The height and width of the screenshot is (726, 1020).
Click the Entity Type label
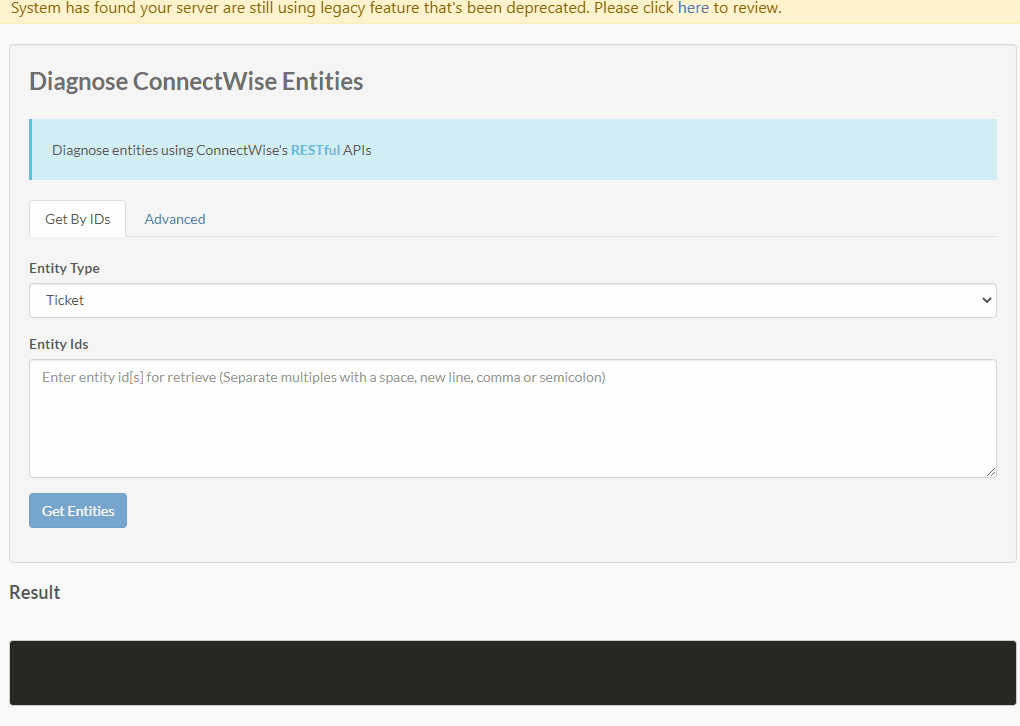(x=64, y=268)
